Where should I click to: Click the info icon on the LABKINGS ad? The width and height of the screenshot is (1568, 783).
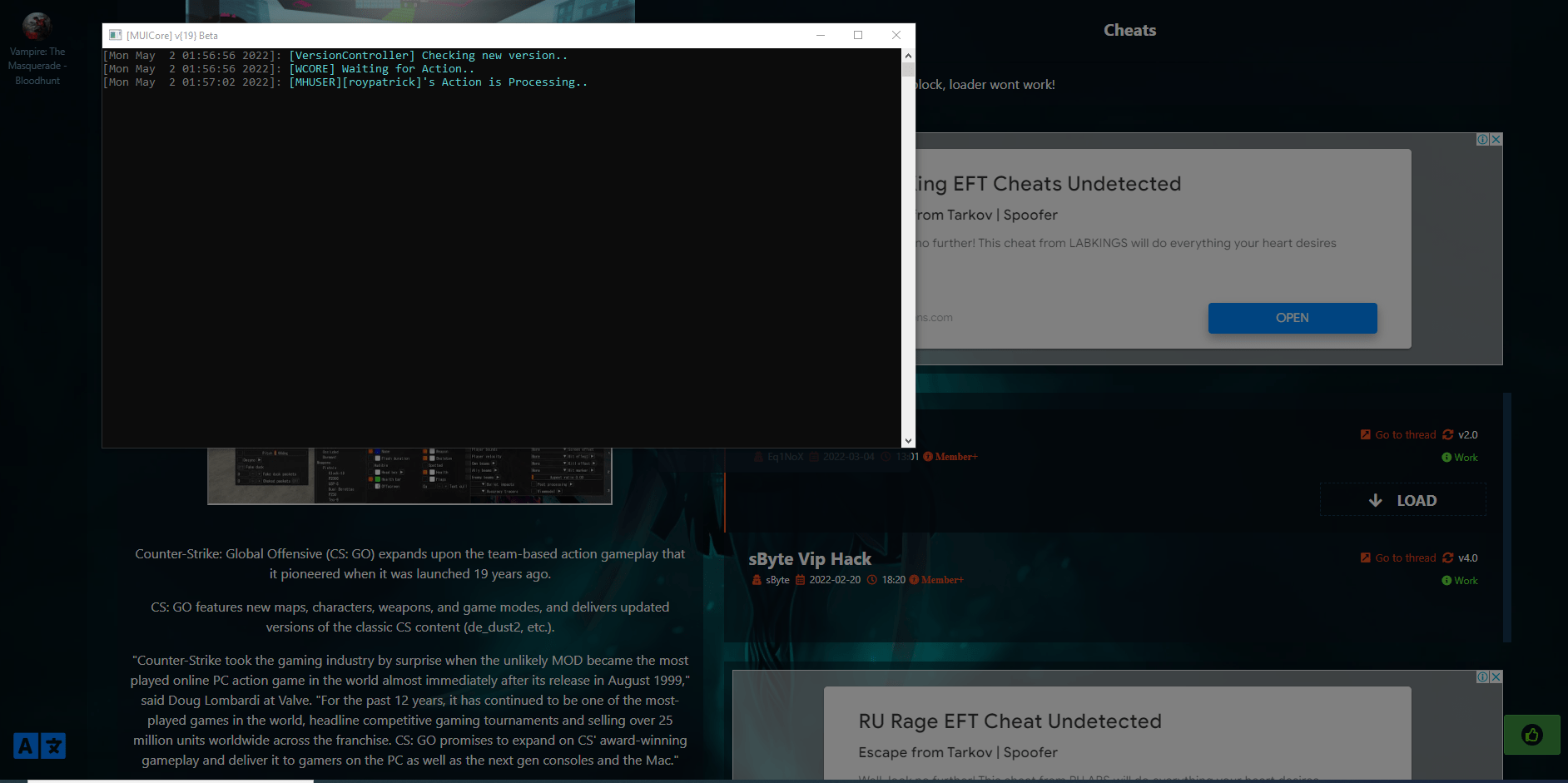click(x=1483, y=140)
